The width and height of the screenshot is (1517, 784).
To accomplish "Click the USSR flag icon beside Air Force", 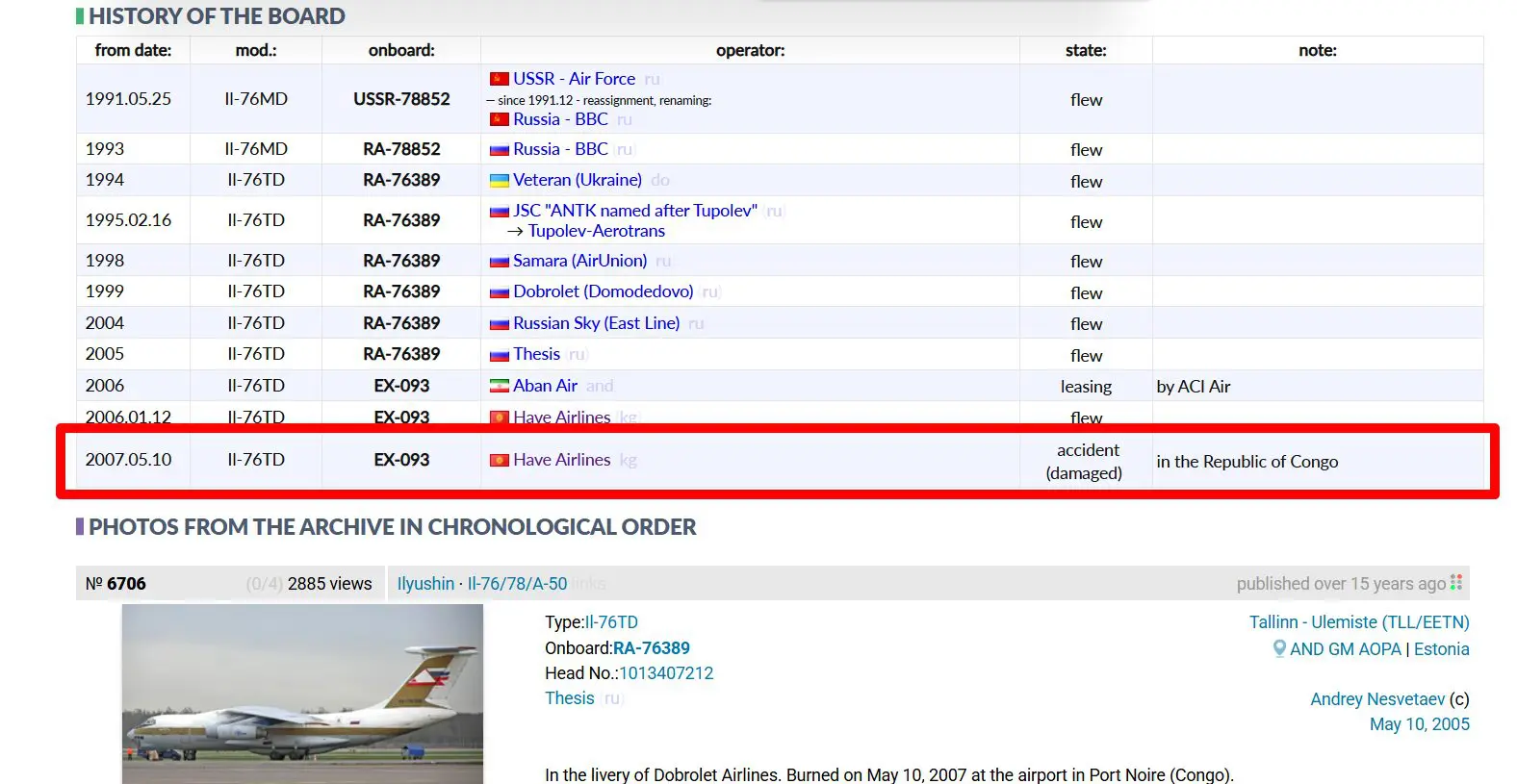I will tap(499, 79).
